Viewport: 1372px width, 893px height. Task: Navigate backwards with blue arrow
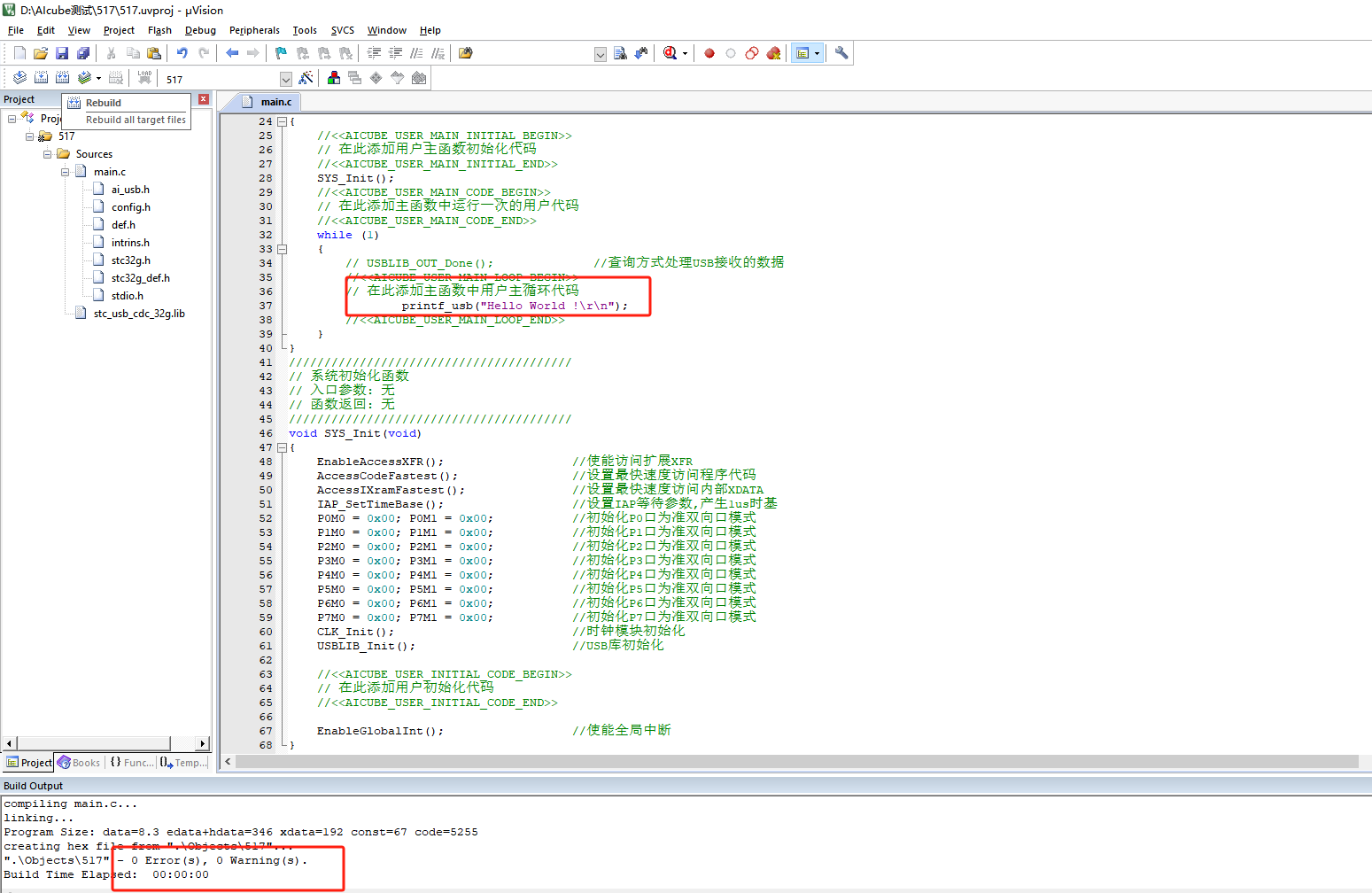[232, 53]
